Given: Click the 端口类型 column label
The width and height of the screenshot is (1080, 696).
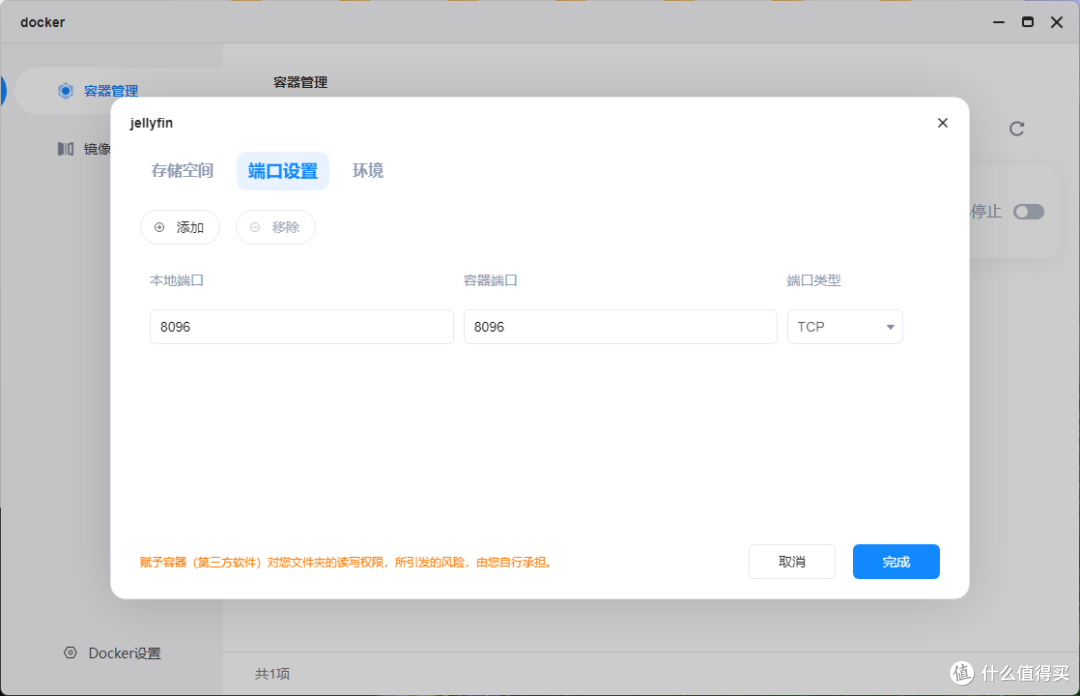Looking at the screenshot, I should 814,280.
